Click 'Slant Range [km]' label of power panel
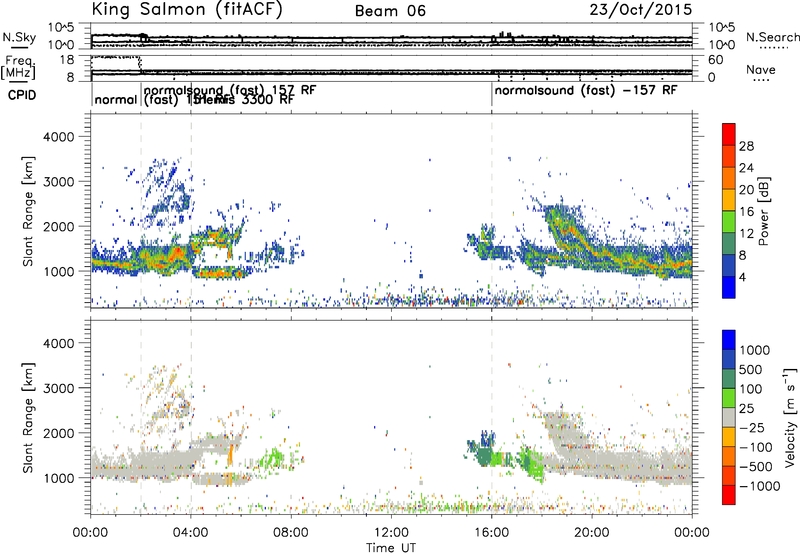The image size is (800, 554). click(x=28, y=211)
